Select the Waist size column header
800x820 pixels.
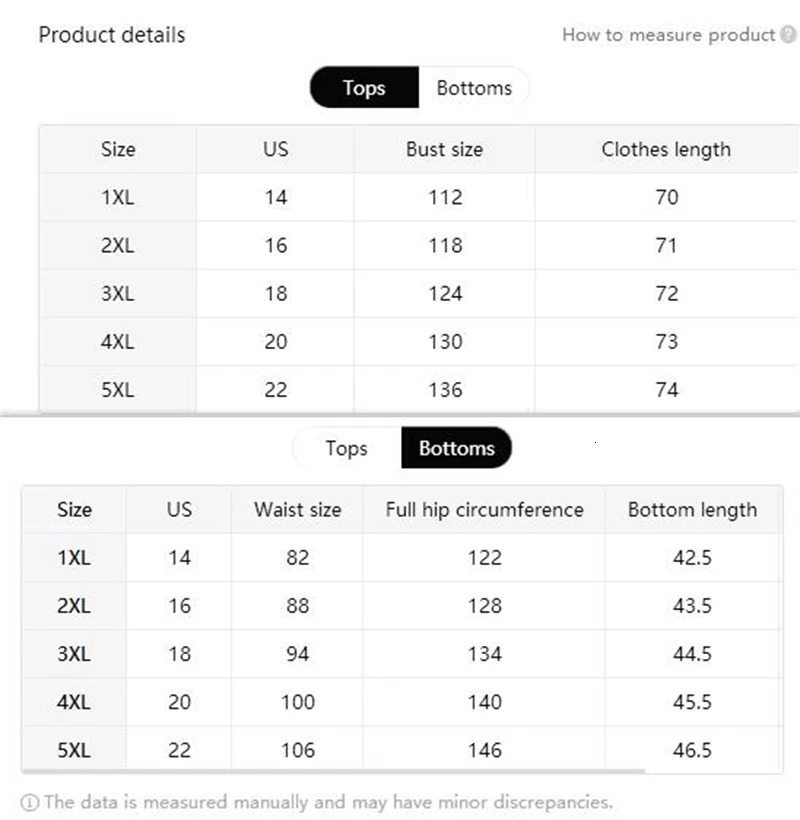(296, 510)
